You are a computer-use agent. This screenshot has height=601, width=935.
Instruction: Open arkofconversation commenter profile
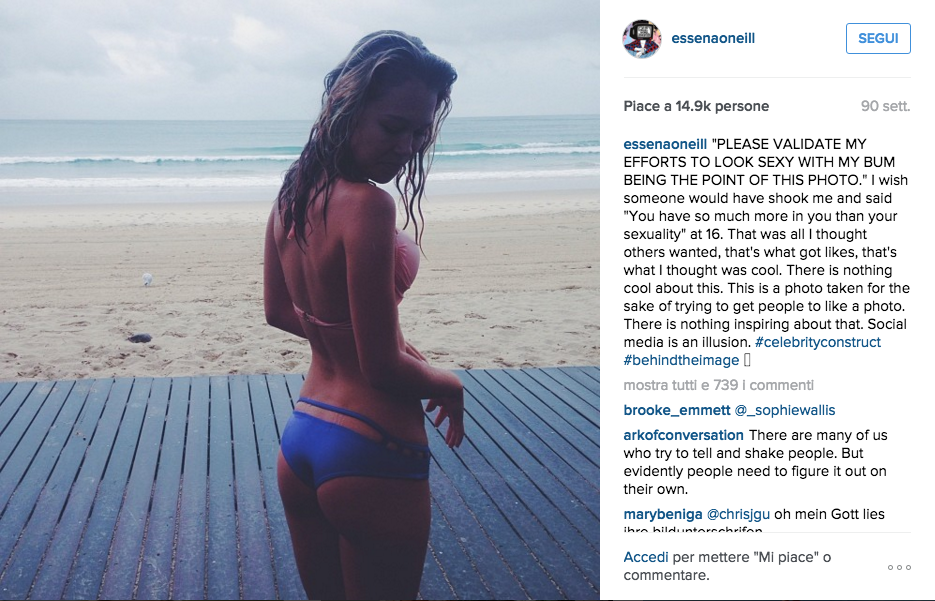coord(683,435)
